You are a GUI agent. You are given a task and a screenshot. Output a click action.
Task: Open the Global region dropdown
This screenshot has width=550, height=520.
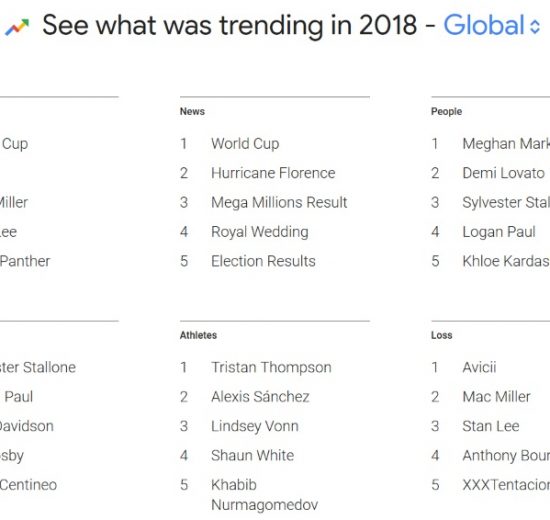click(492, 25)
